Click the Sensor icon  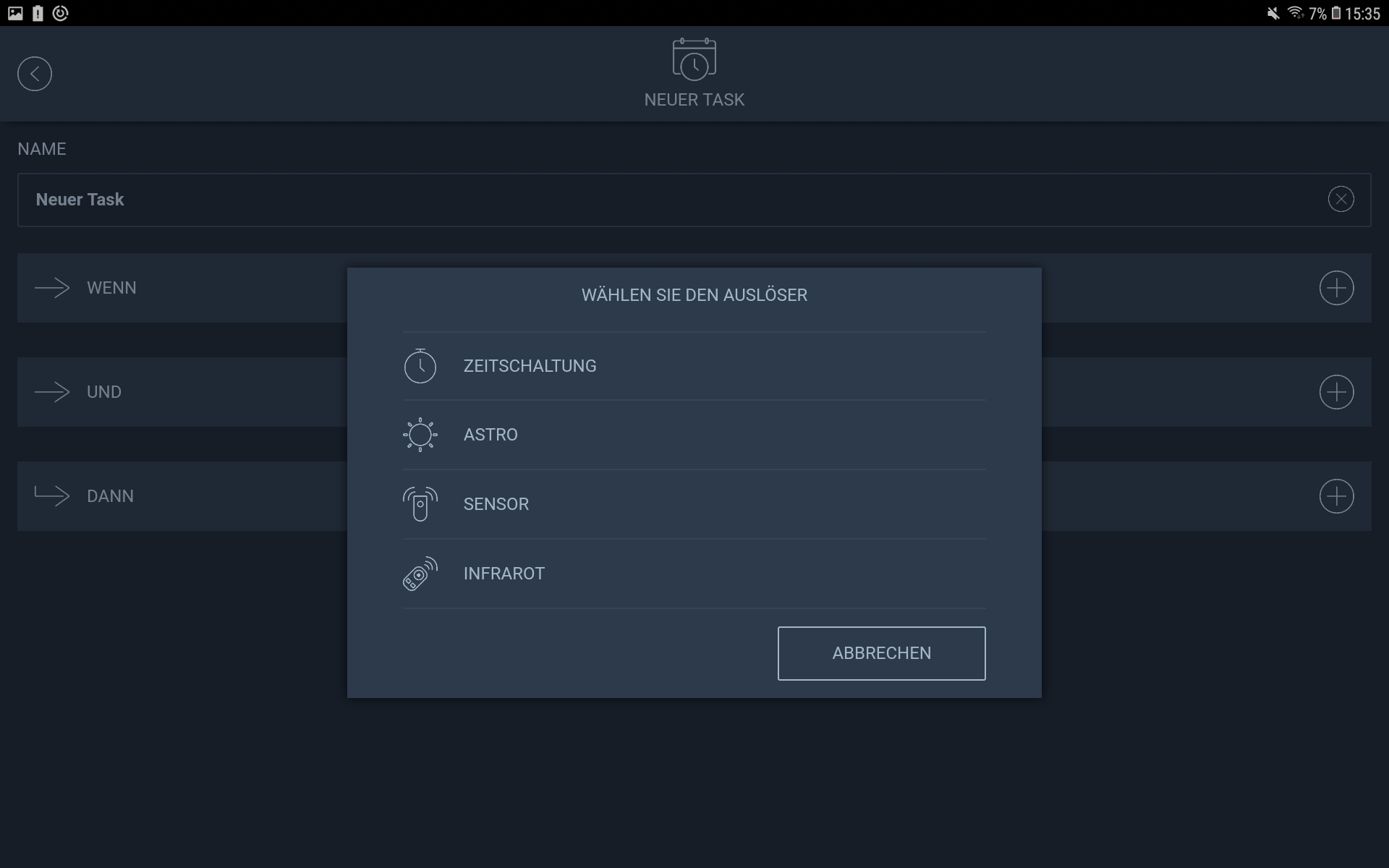click(420, 504)
